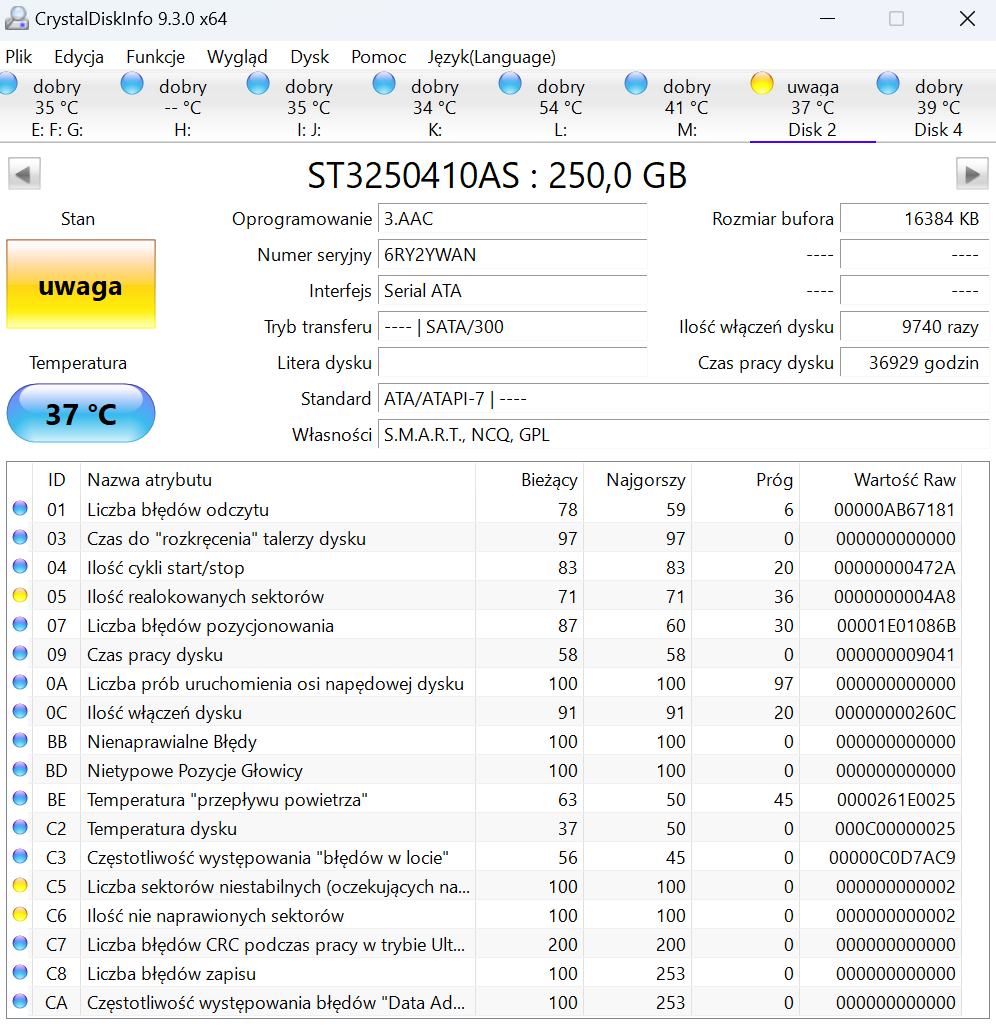Click the 37 °C temperature button
The image size is (996, 1027).
(x=81, y=413)
